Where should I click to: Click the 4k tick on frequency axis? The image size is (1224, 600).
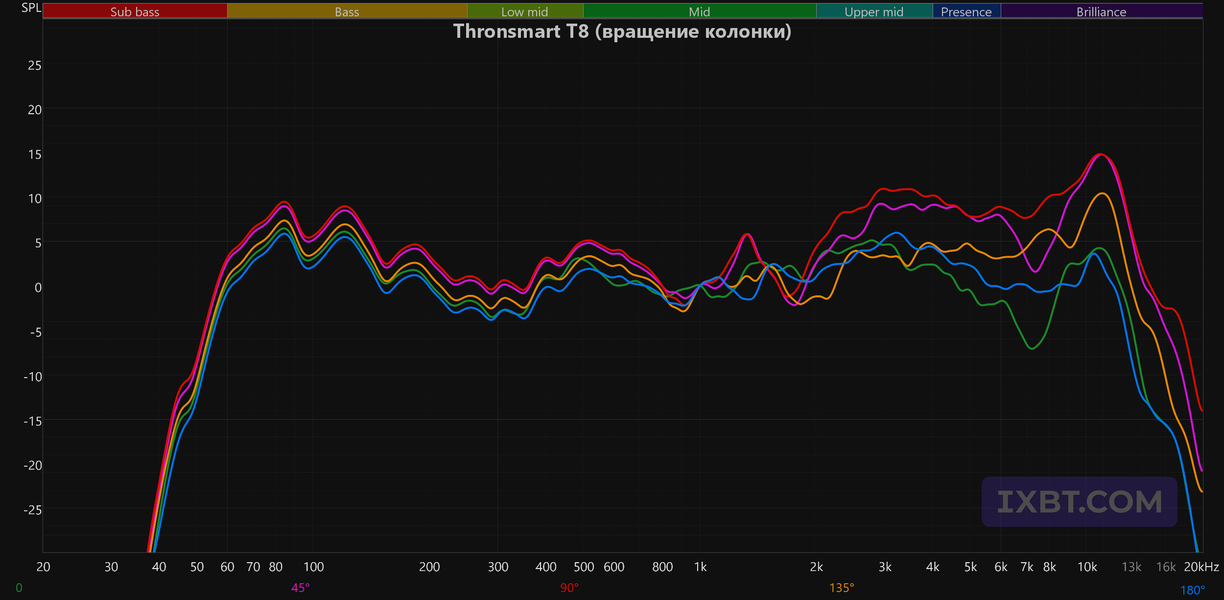point(932,567)
